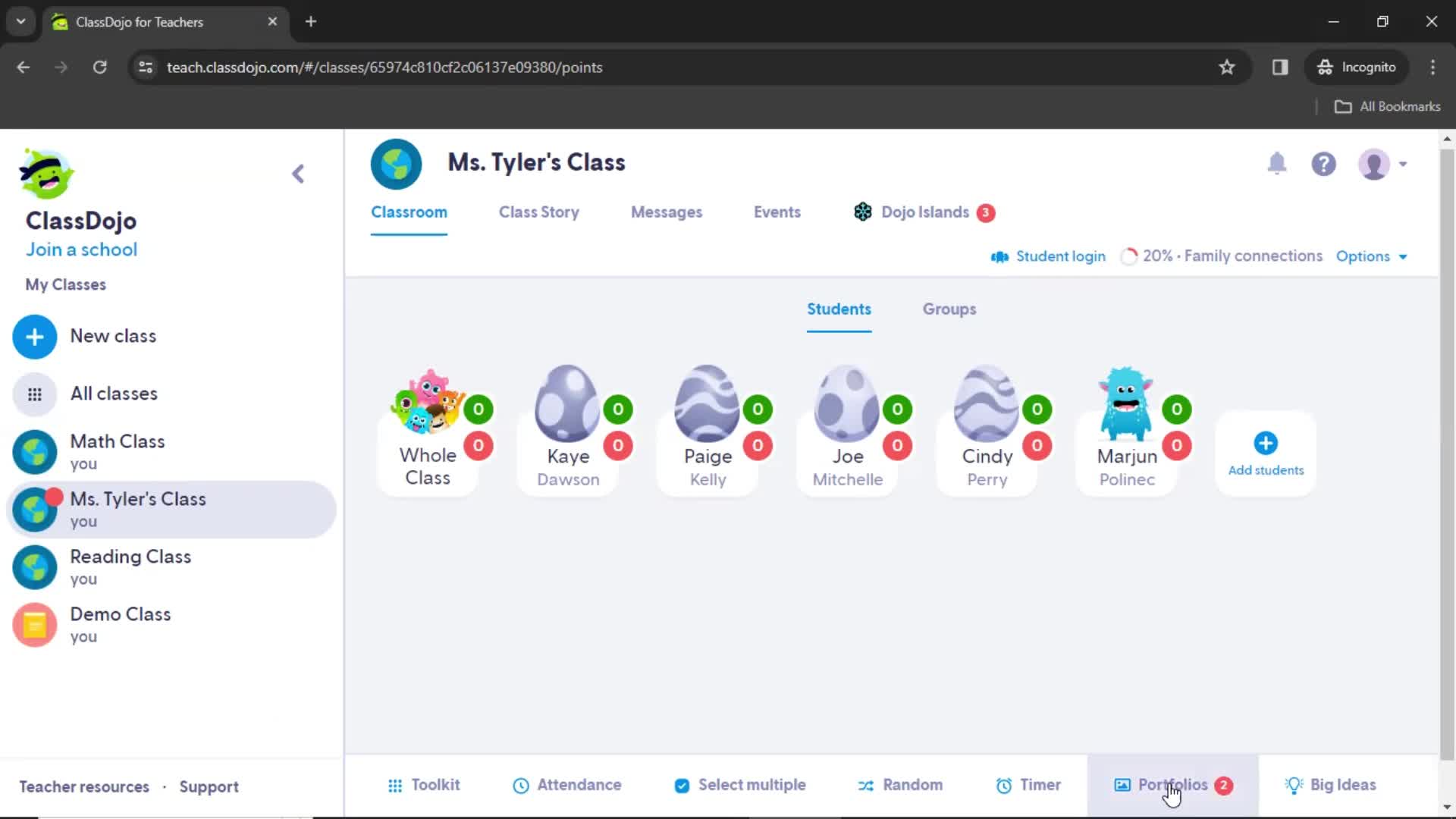Open the Dojo Islands tab
This screenshot has width=1456, height=819.
(x=924, y=212)
